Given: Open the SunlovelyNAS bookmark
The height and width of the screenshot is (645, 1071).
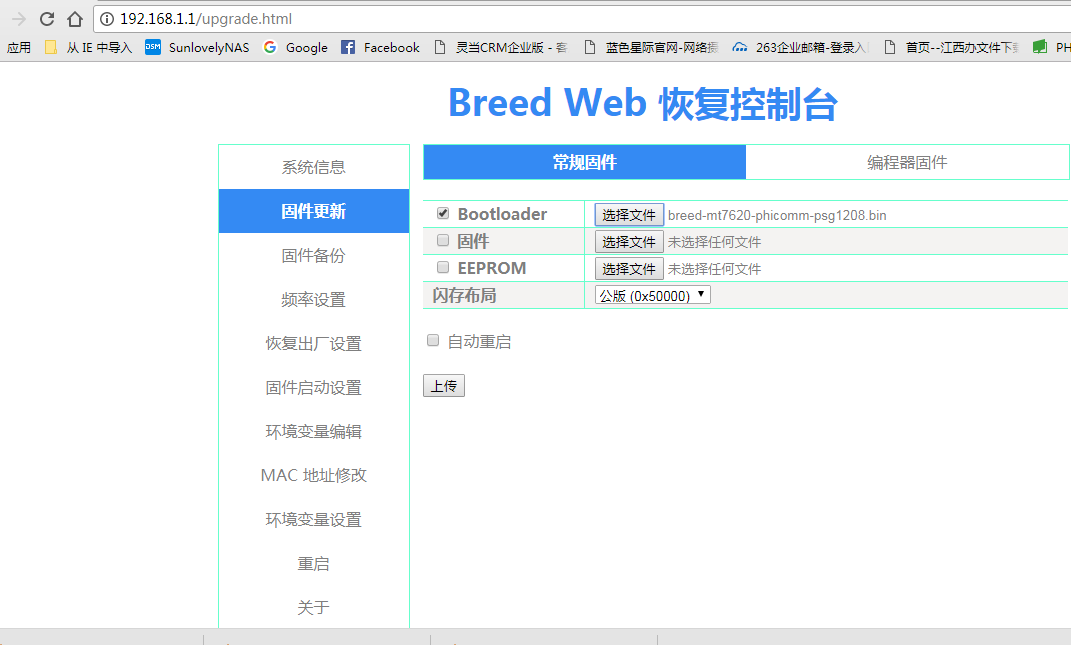Looking at the screenshot, I should (x=197, y=47).
